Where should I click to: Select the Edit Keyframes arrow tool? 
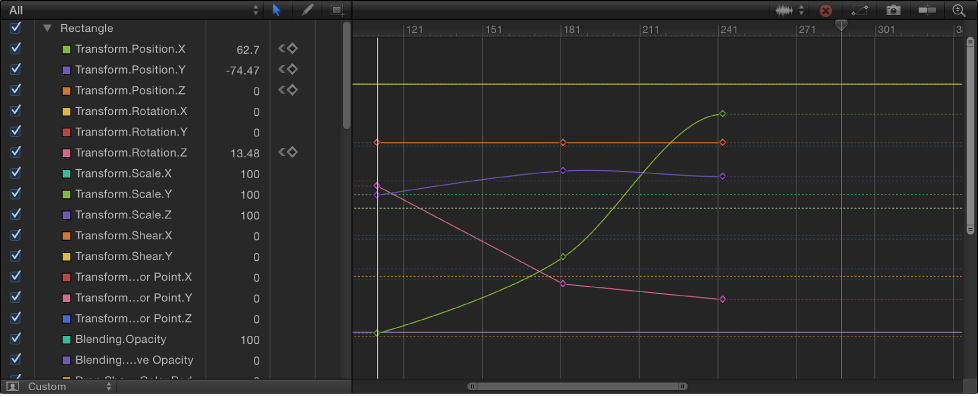pyautogui.click(x=277, y=10)
